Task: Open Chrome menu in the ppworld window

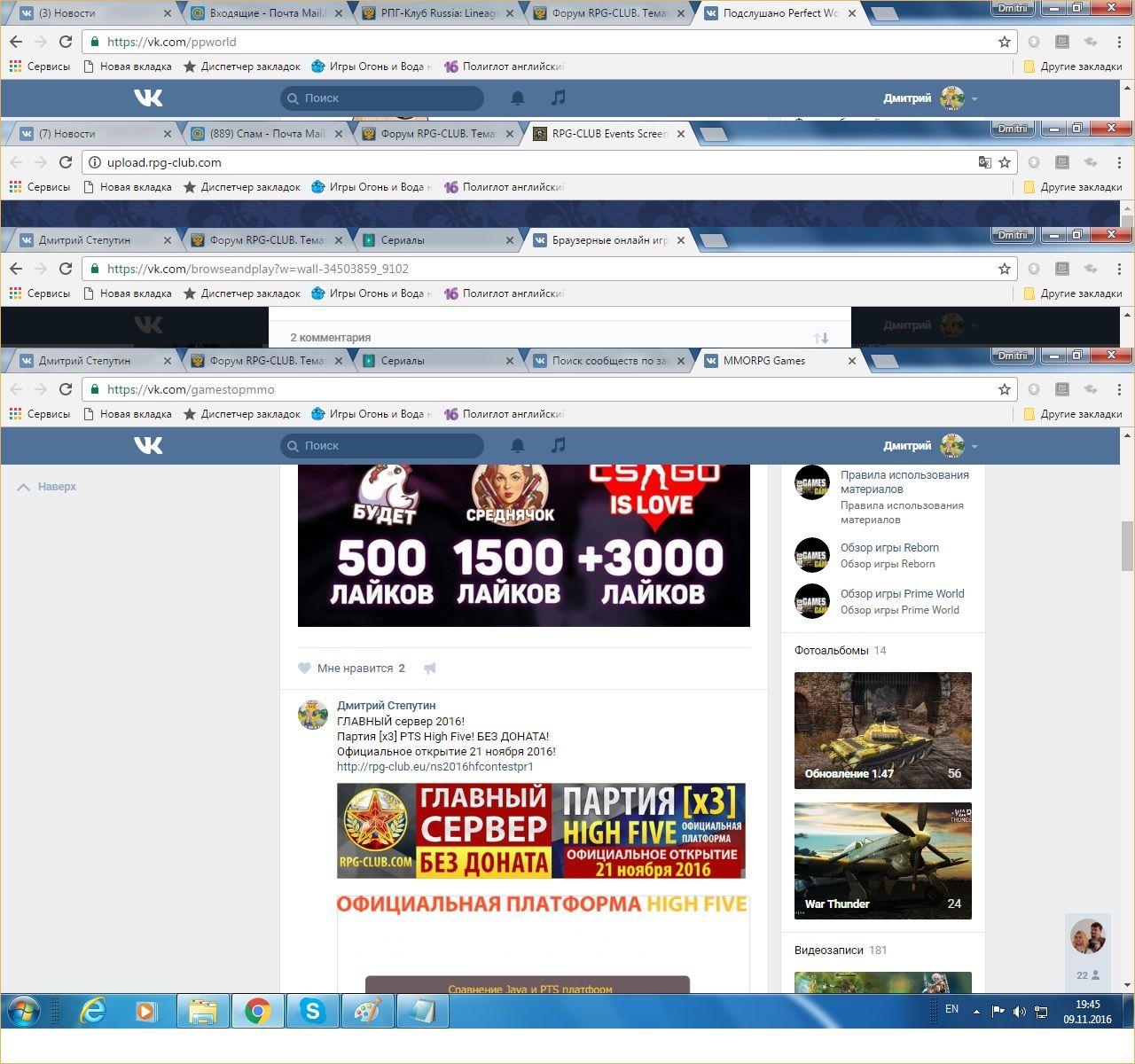Action: 1119,42
